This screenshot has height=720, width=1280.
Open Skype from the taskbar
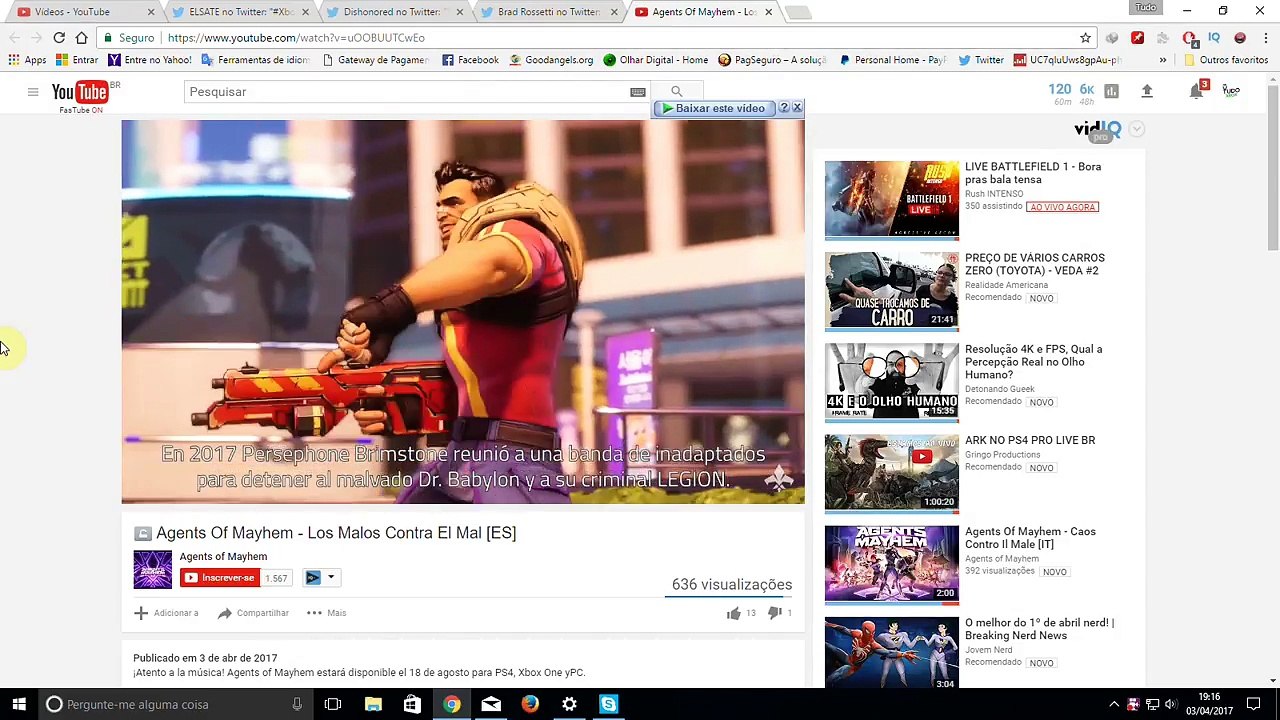(x=608, y=704)
